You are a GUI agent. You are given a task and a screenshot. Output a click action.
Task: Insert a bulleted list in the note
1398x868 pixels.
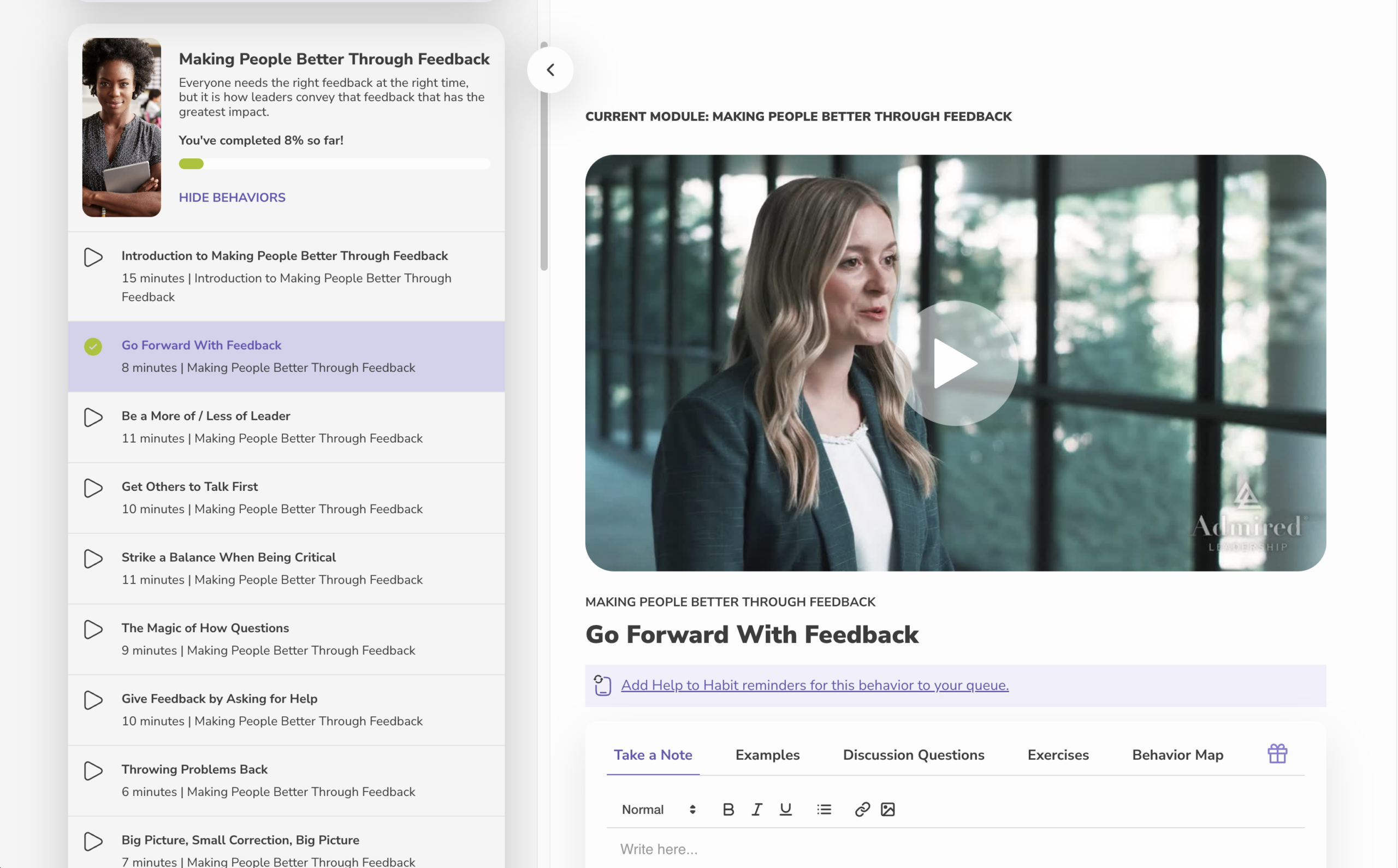point(824,810)
